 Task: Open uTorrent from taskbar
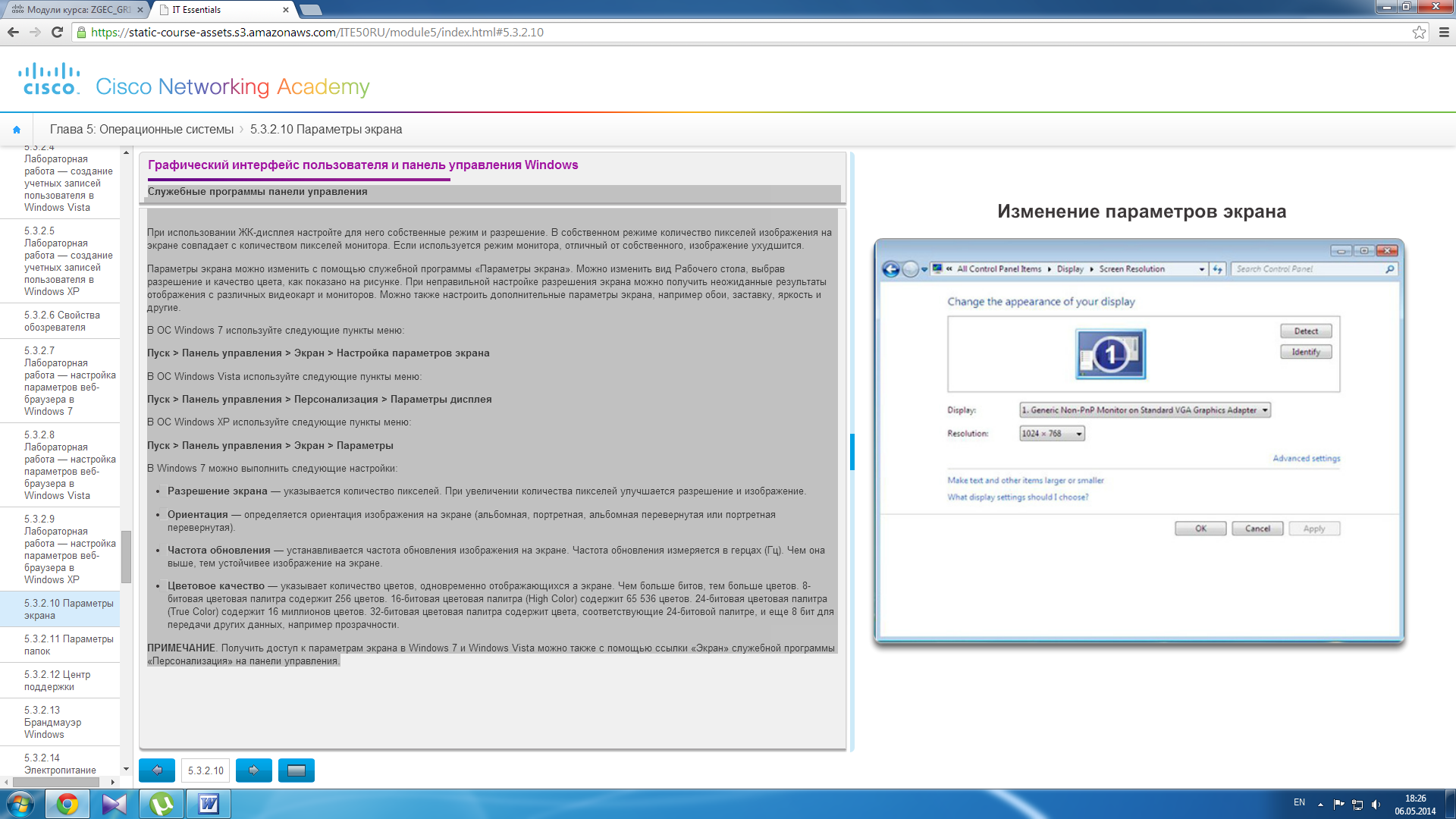[x=162, y=804]
